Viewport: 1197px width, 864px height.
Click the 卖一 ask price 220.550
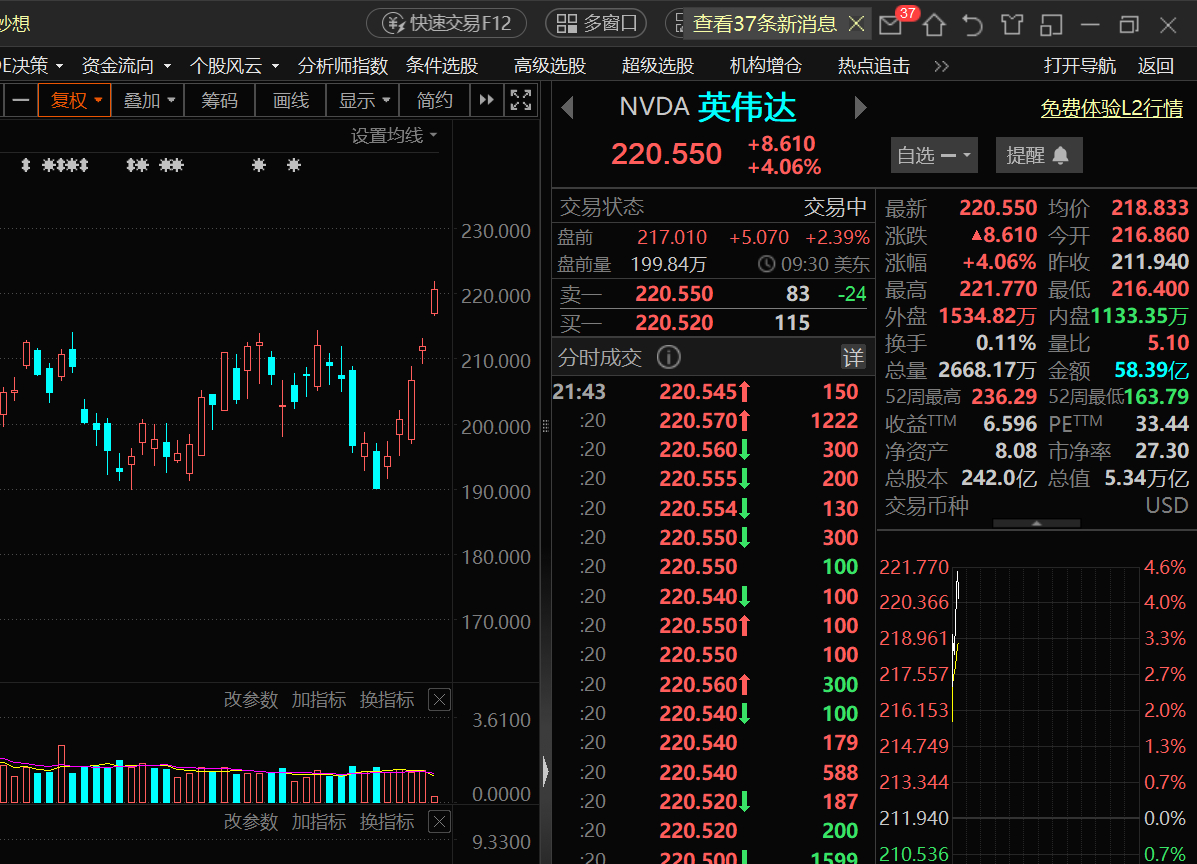pyautogui.click(x=674, y=294)
